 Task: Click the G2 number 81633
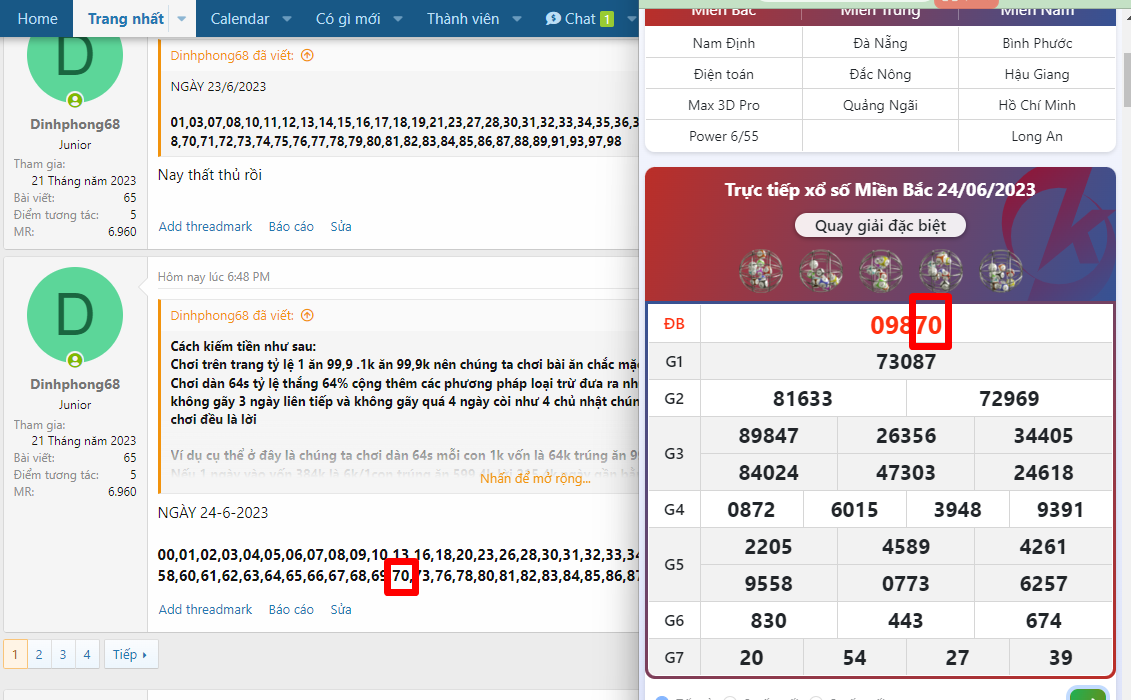click(803, 398)
